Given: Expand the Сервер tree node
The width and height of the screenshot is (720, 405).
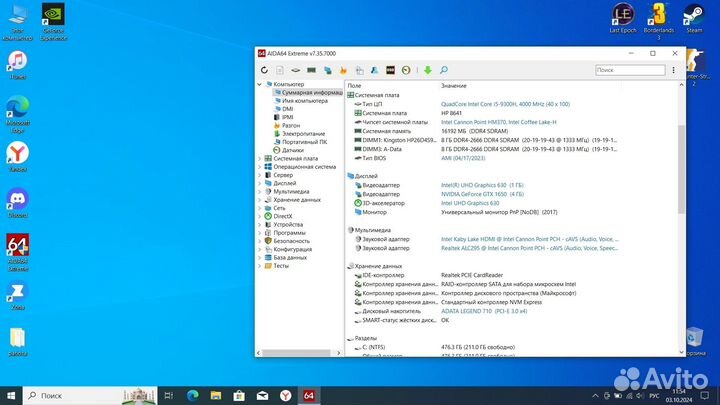Looking at the screenshot, I should (259, 175).
